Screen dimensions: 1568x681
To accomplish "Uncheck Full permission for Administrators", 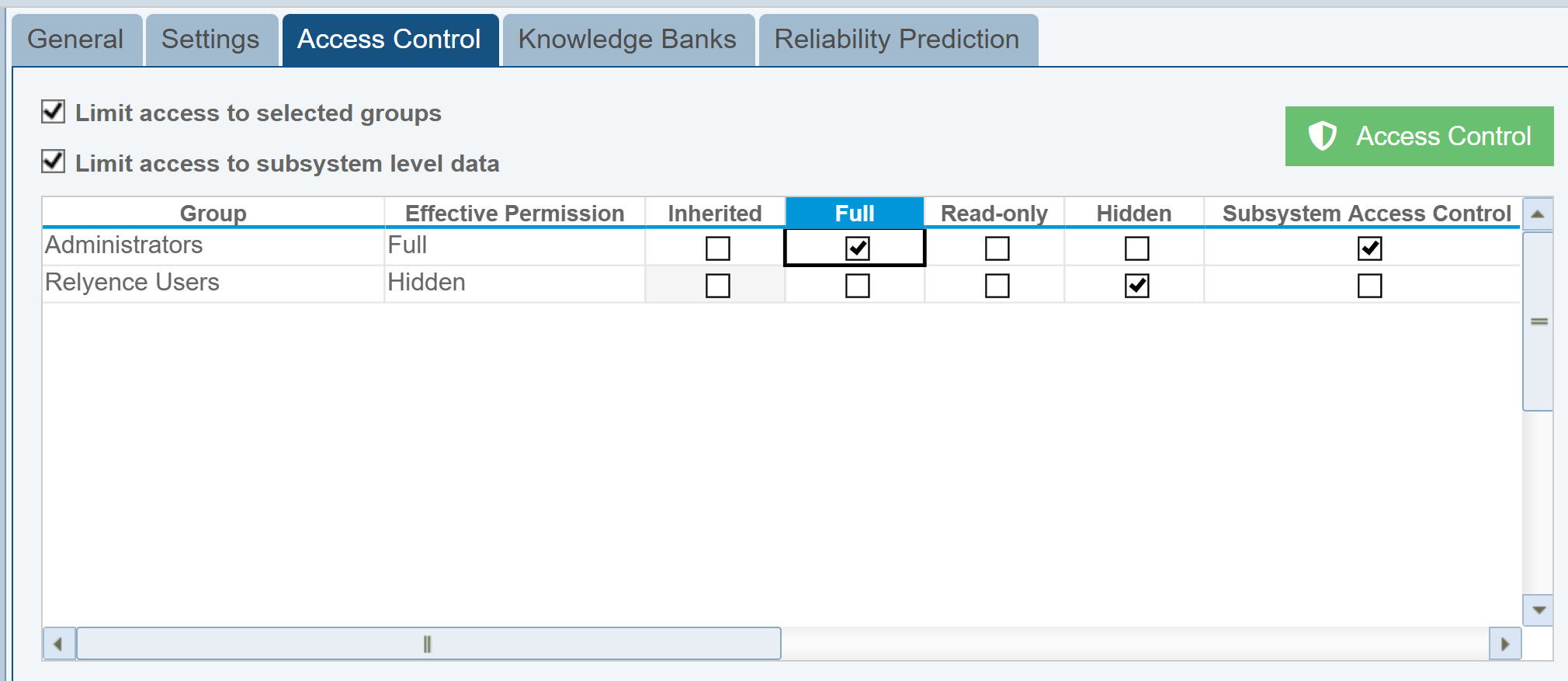I will coord(857,248).
